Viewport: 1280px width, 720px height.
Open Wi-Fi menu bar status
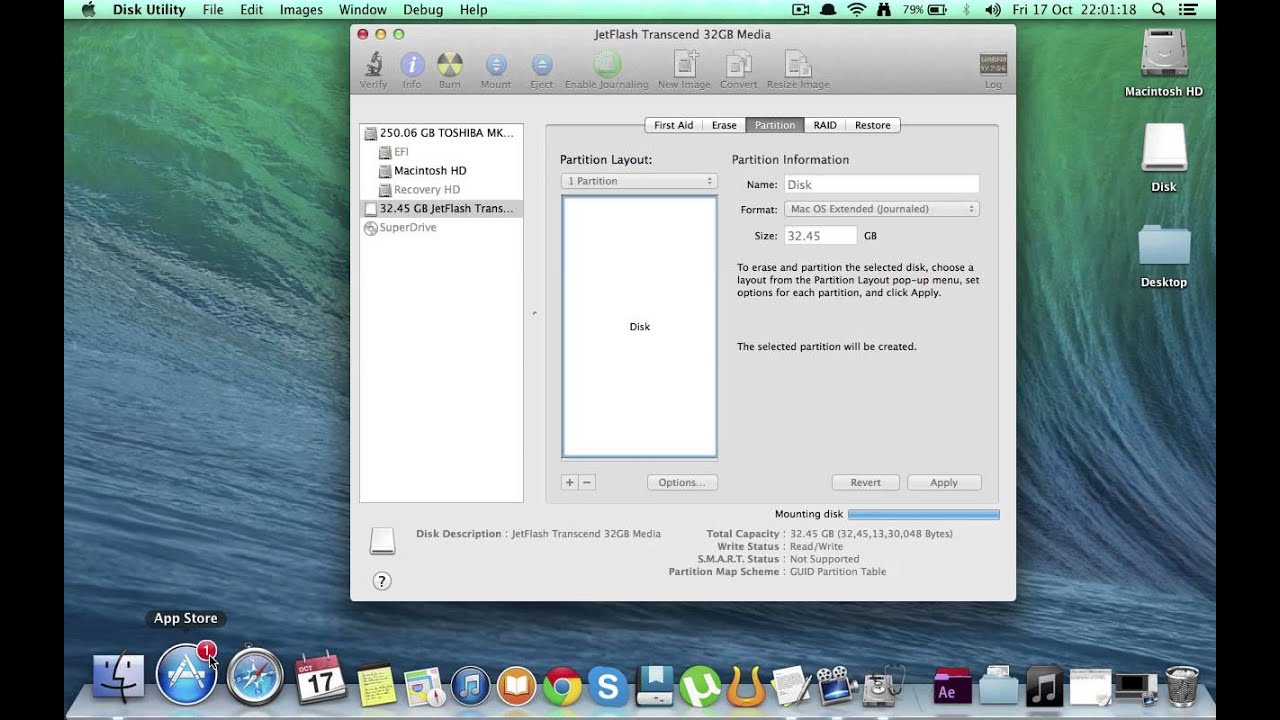[856, 9]
